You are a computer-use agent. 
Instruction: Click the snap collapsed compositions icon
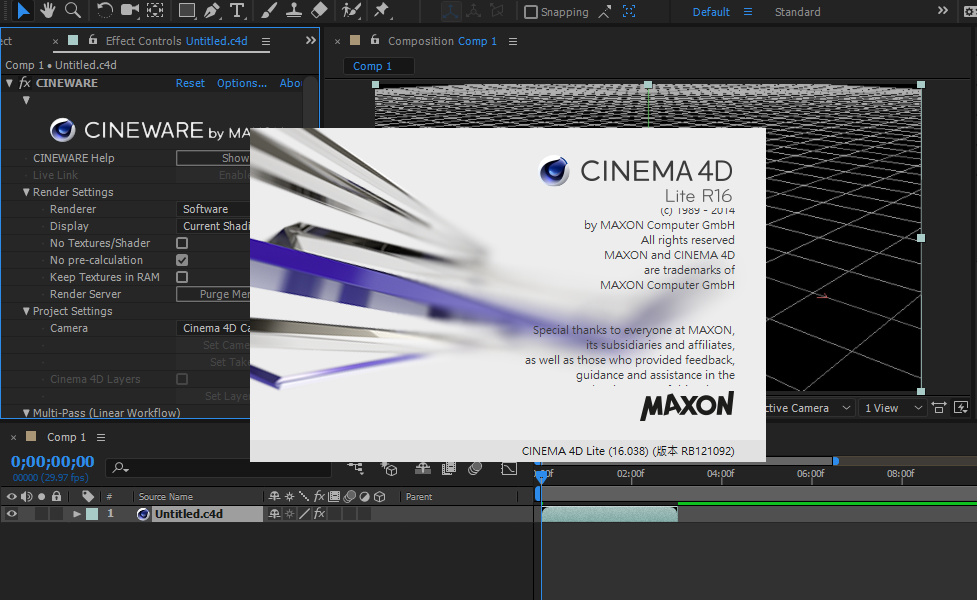[x=629, y=12]
